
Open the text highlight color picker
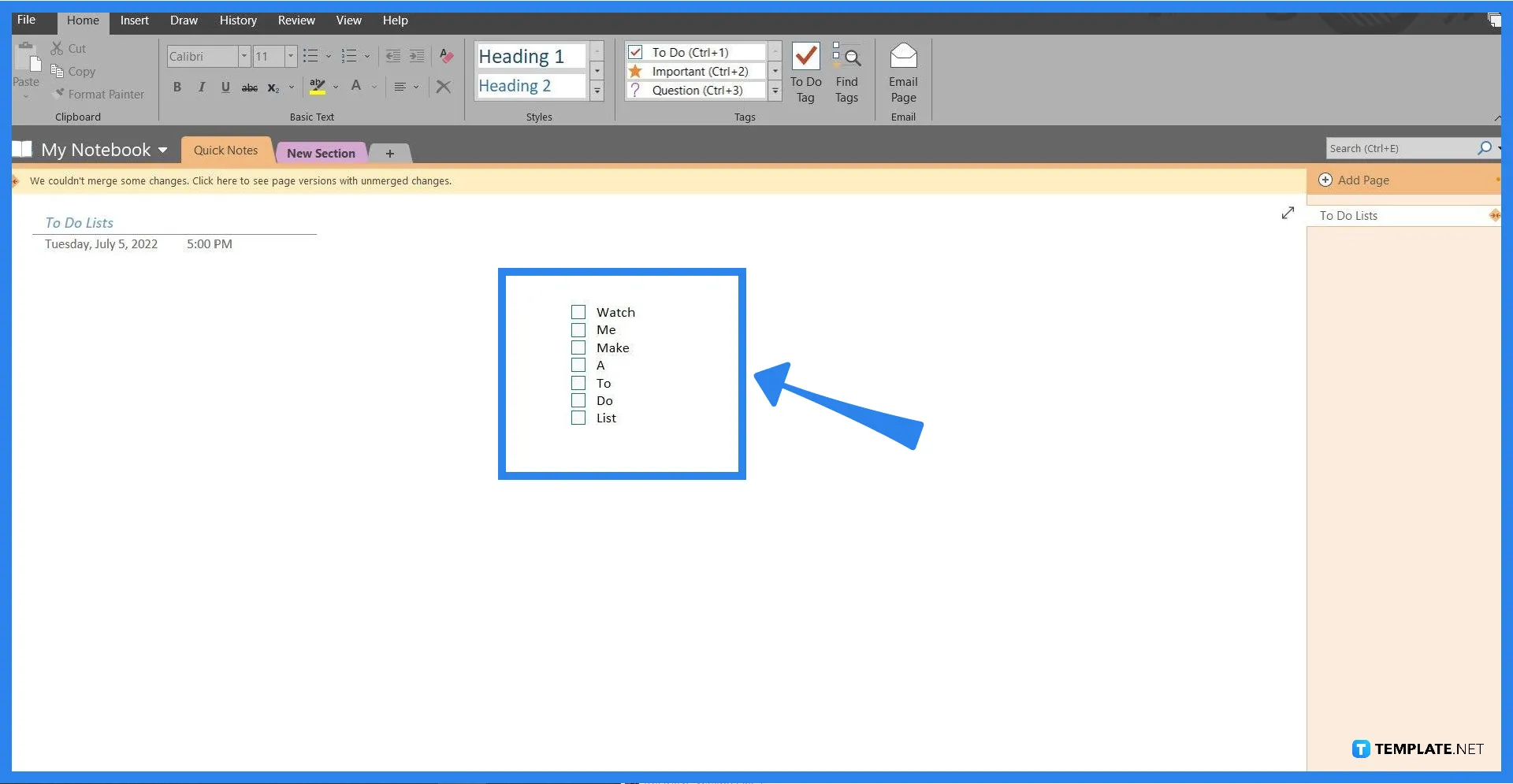click(x=336, y=87)
